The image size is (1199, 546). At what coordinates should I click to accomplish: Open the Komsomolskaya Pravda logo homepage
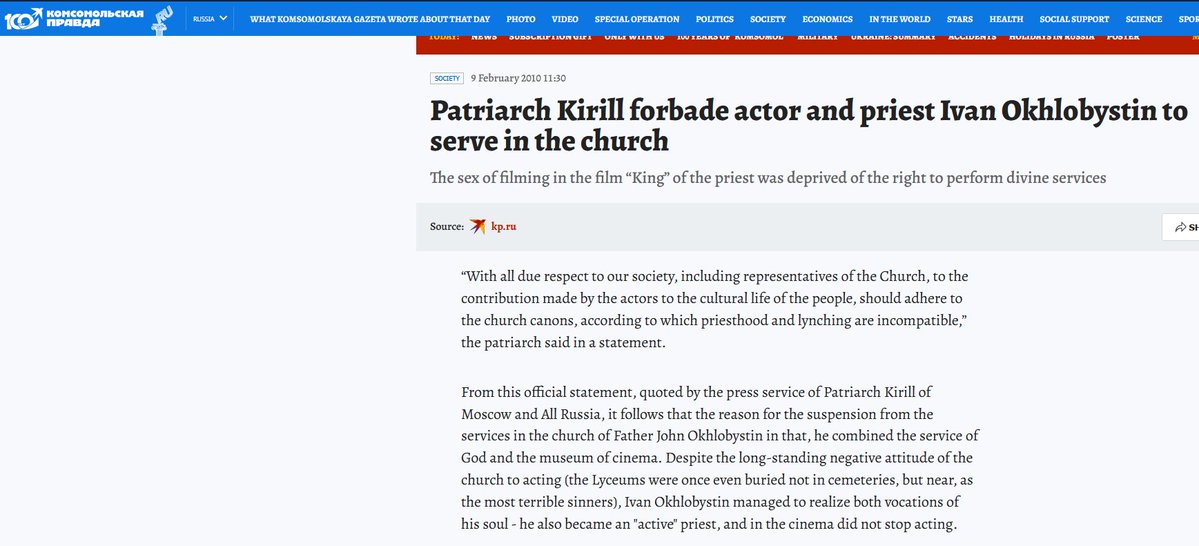click(x=74, y=18)
